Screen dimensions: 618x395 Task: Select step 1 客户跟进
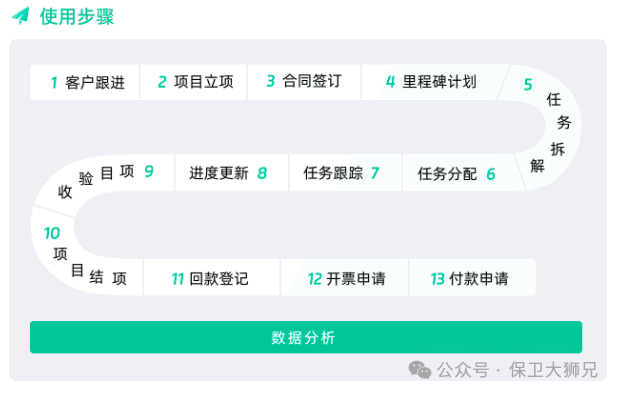84,82
